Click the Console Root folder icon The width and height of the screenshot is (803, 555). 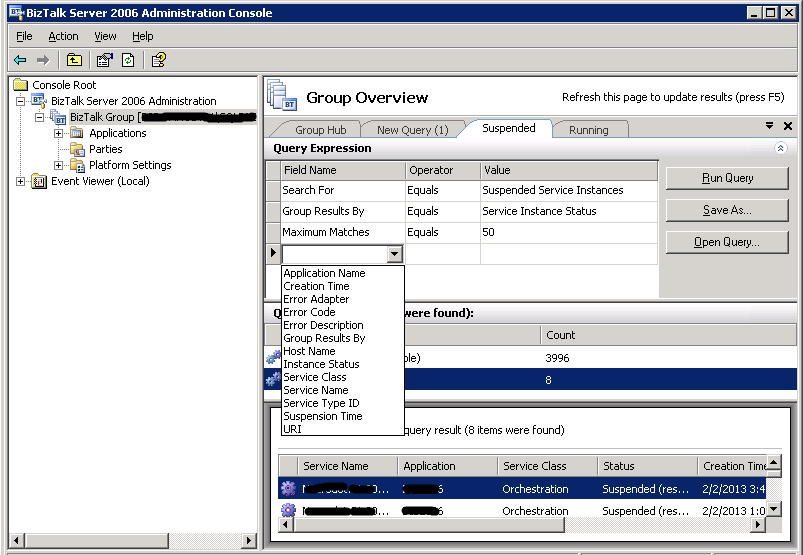pos(20,84)
